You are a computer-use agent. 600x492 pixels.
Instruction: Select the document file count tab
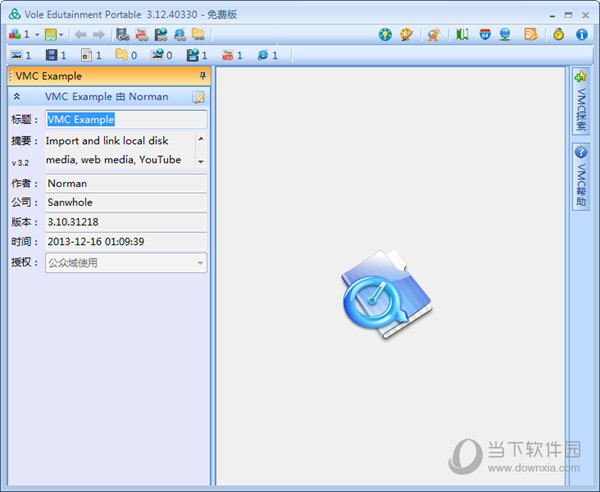coord(91,55)
